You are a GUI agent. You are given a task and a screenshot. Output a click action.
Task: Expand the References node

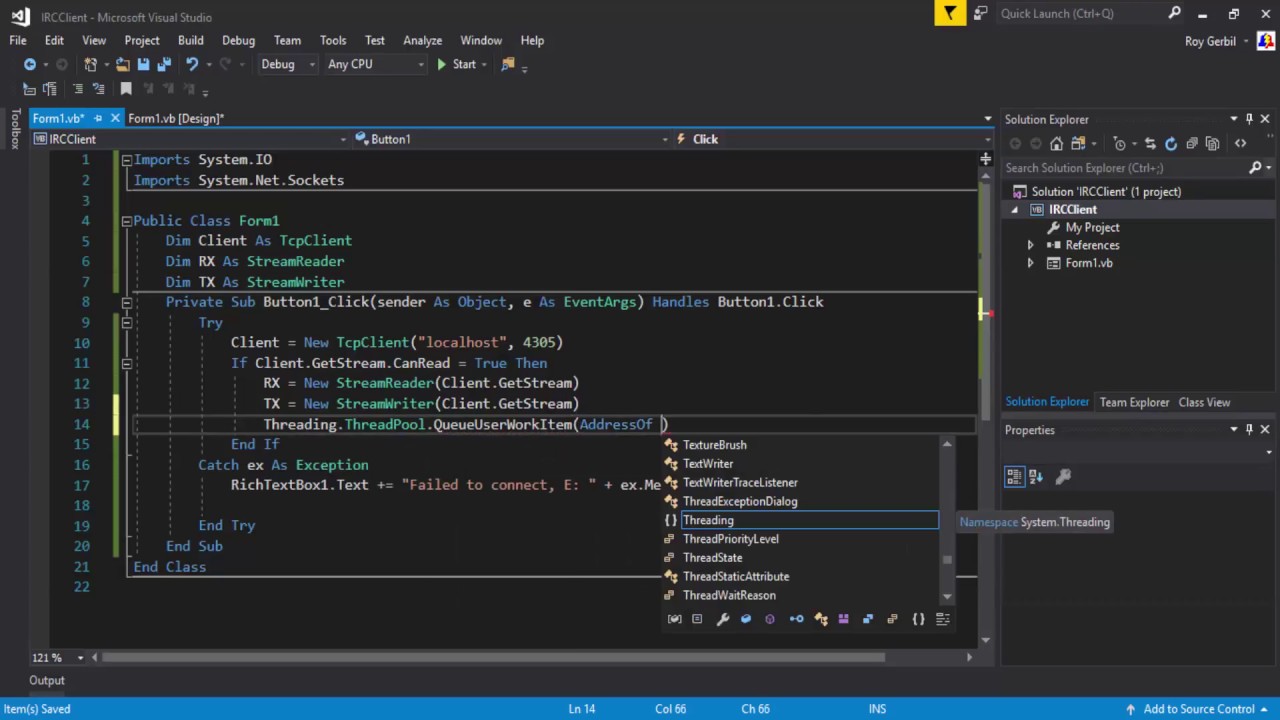1030,245
